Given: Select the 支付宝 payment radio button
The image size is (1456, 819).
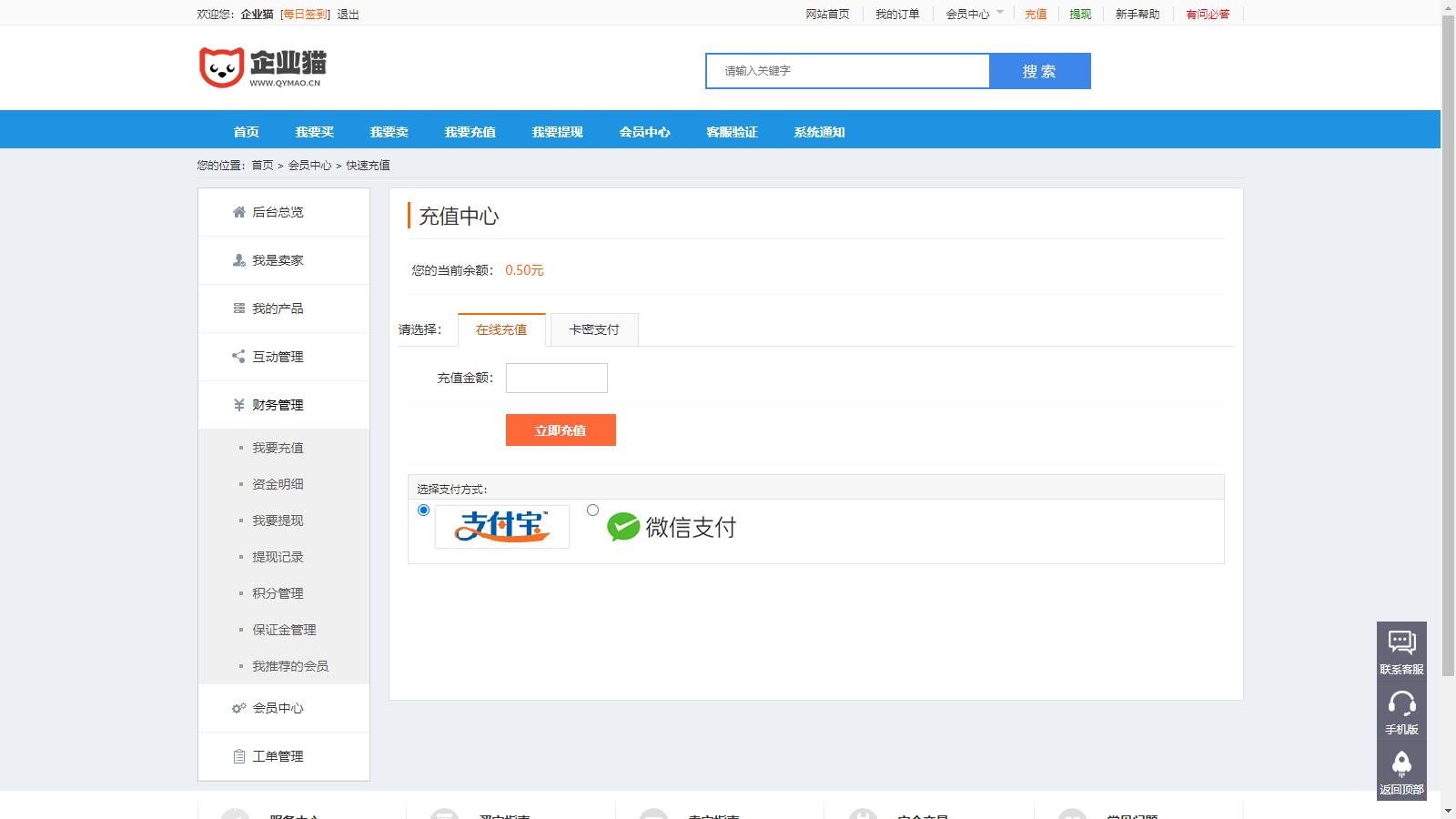Looking at the screenshot, I should click(424, 510).
